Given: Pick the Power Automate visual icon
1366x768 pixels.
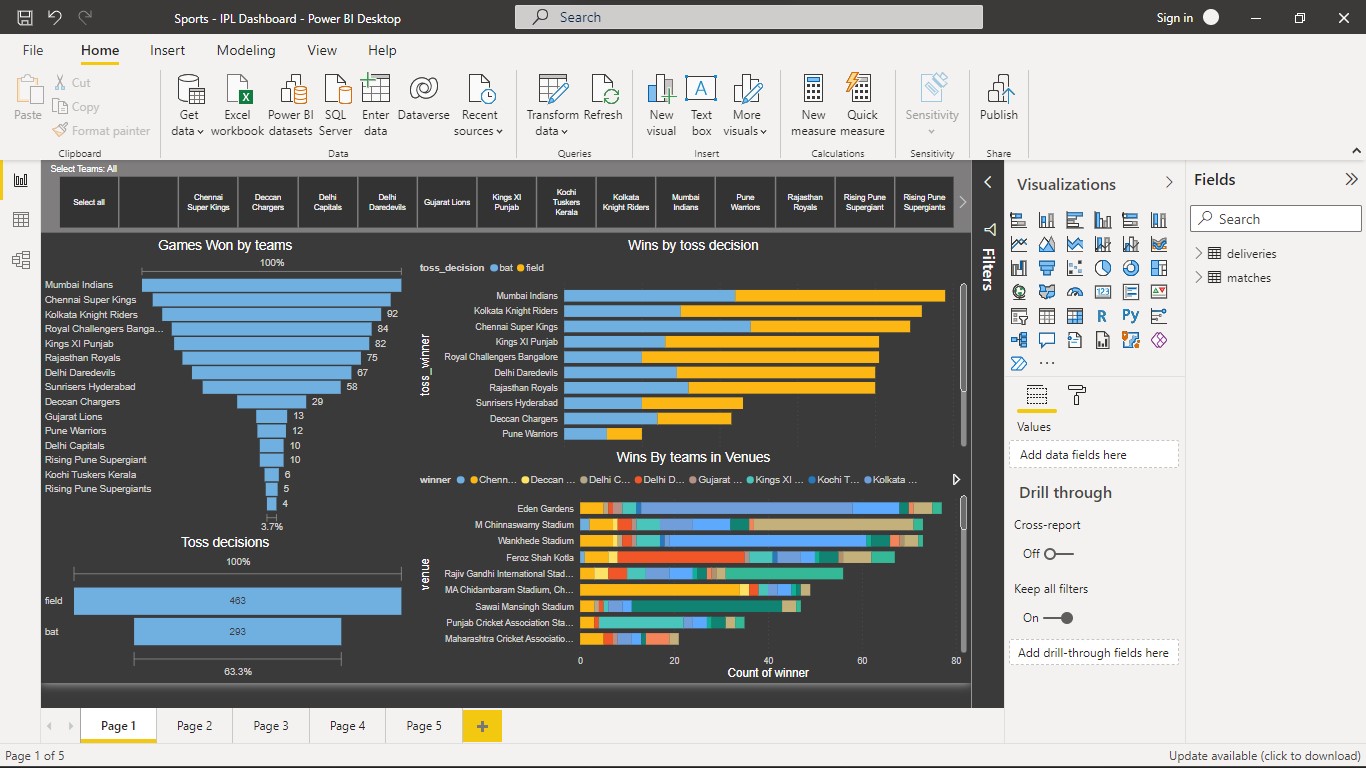Looking at the screenshot, I should [1019, 364].
